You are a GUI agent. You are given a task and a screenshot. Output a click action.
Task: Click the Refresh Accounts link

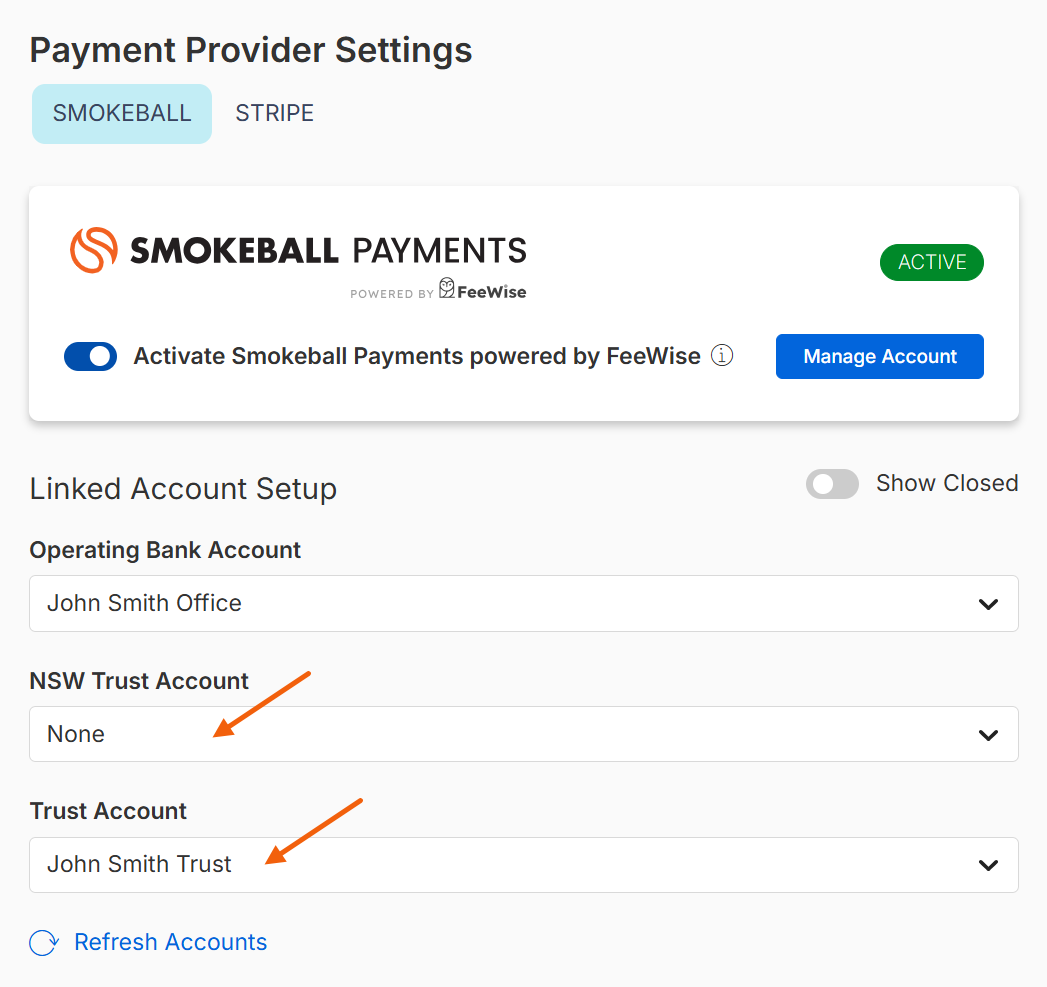click(x=170, y=942)
